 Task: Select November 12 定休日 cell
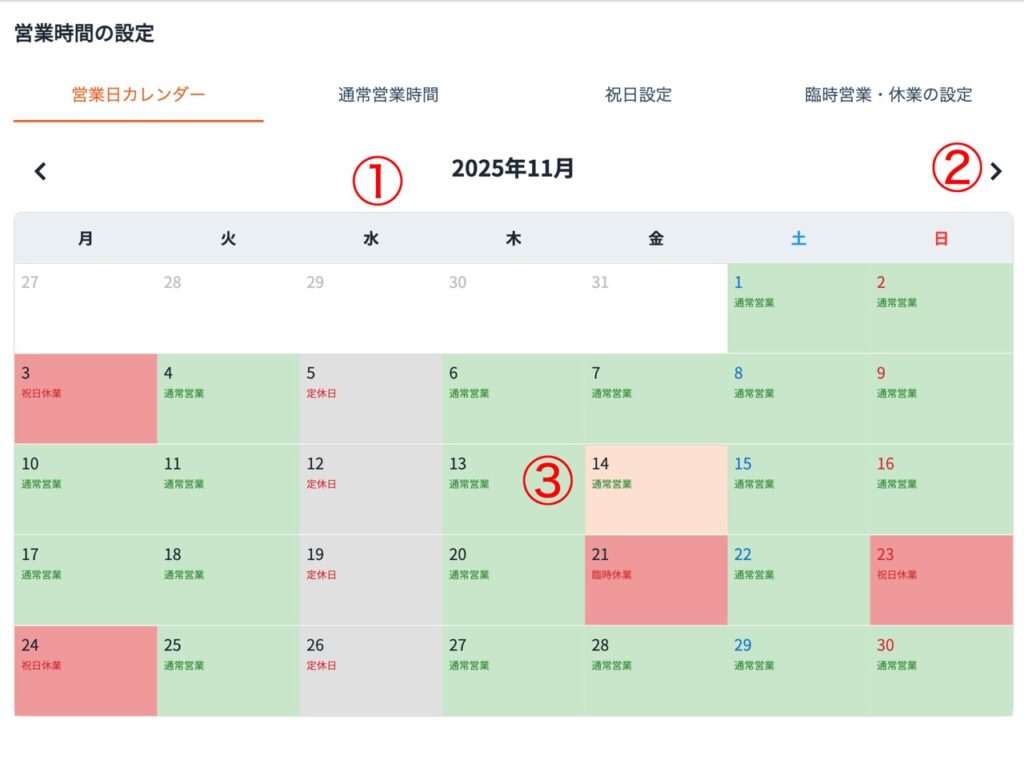point(371,489)
